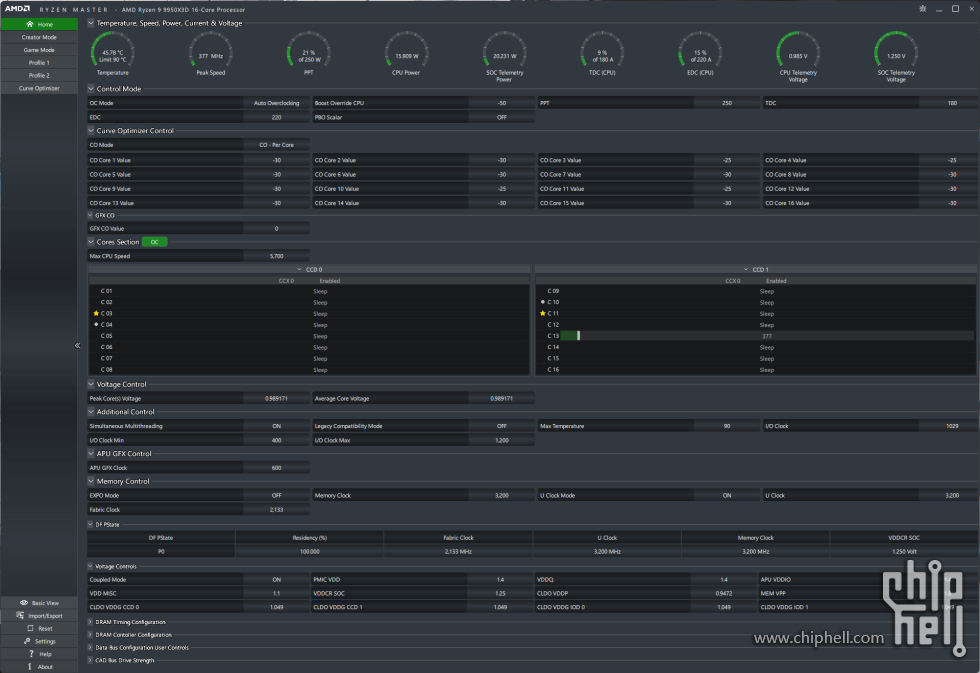Select the C 16 core row

(x=755, y=370)
